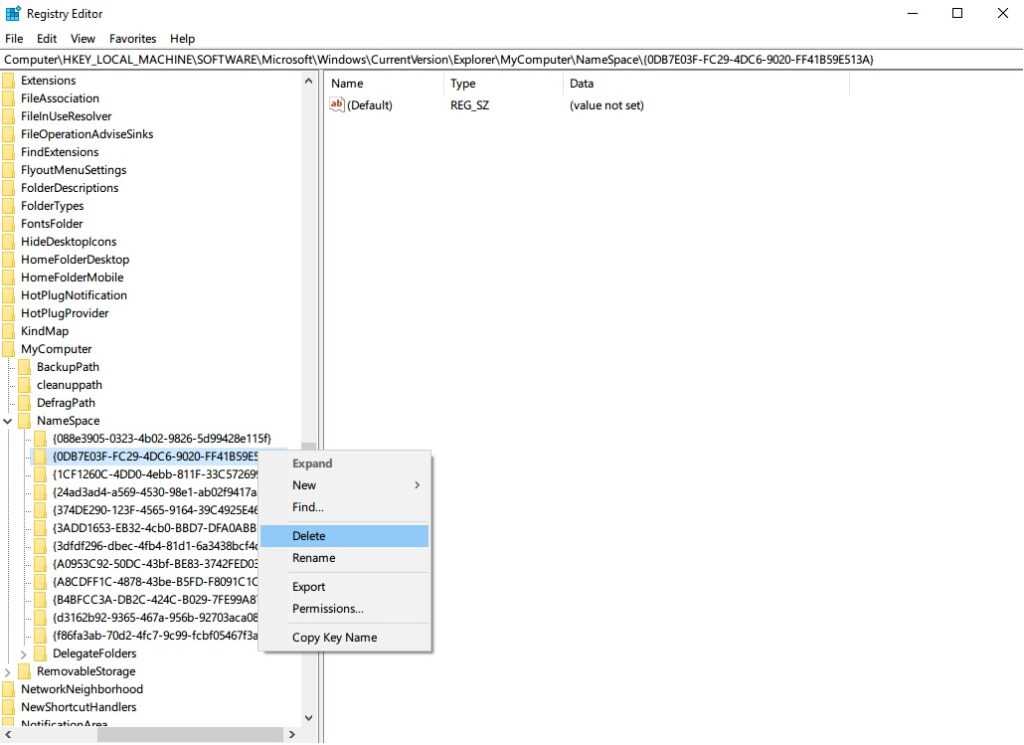This screenshot has height=745, width=1024.
Task: Open the Edit menu
Action: pos(45,38)
